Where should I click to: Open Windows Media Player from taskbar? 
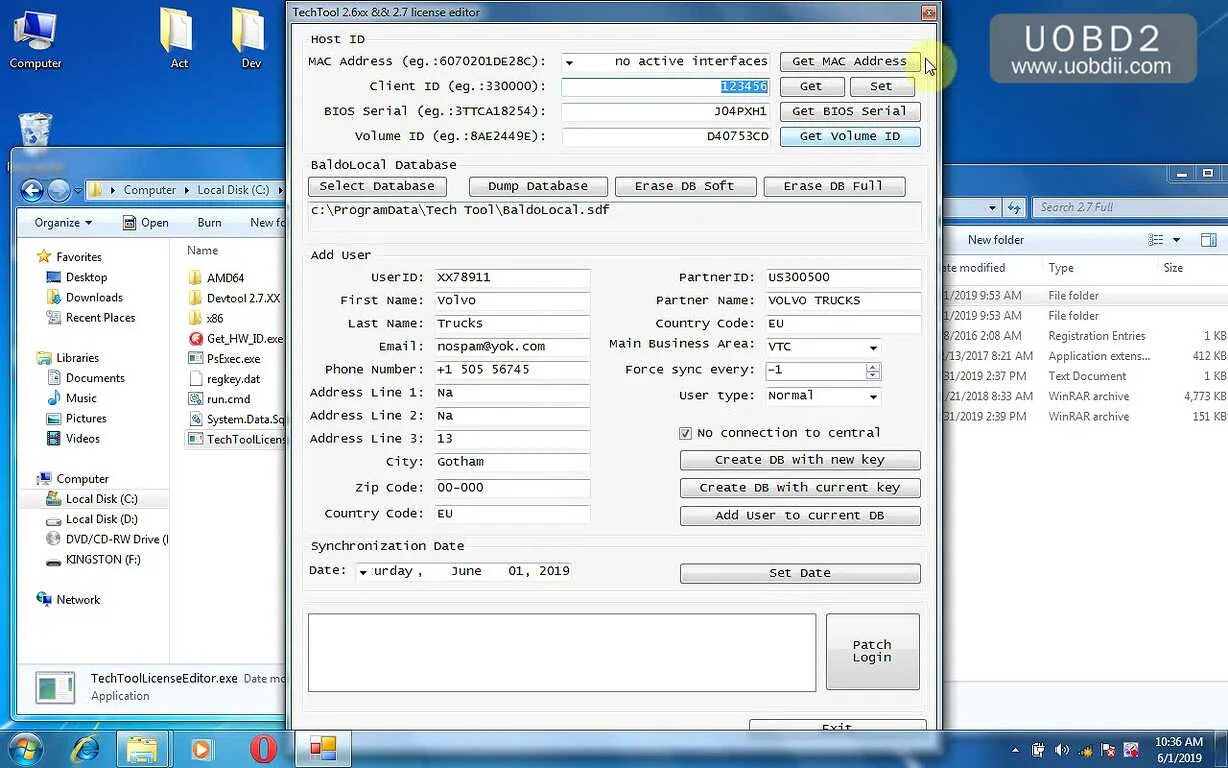[x=201, y=748]
